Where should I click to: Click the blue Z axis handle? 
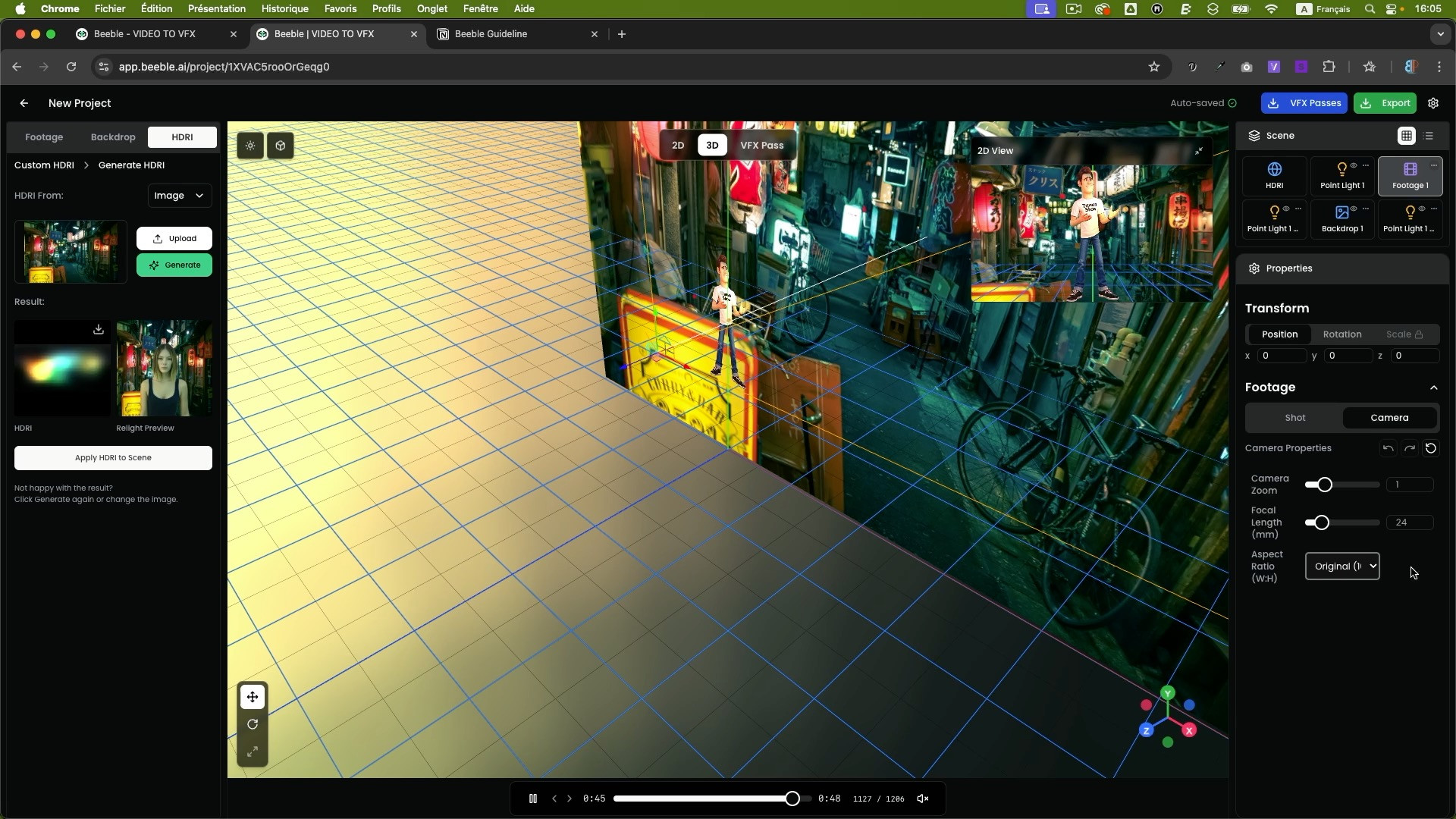pyautogui.click(x=1146, y=730)
